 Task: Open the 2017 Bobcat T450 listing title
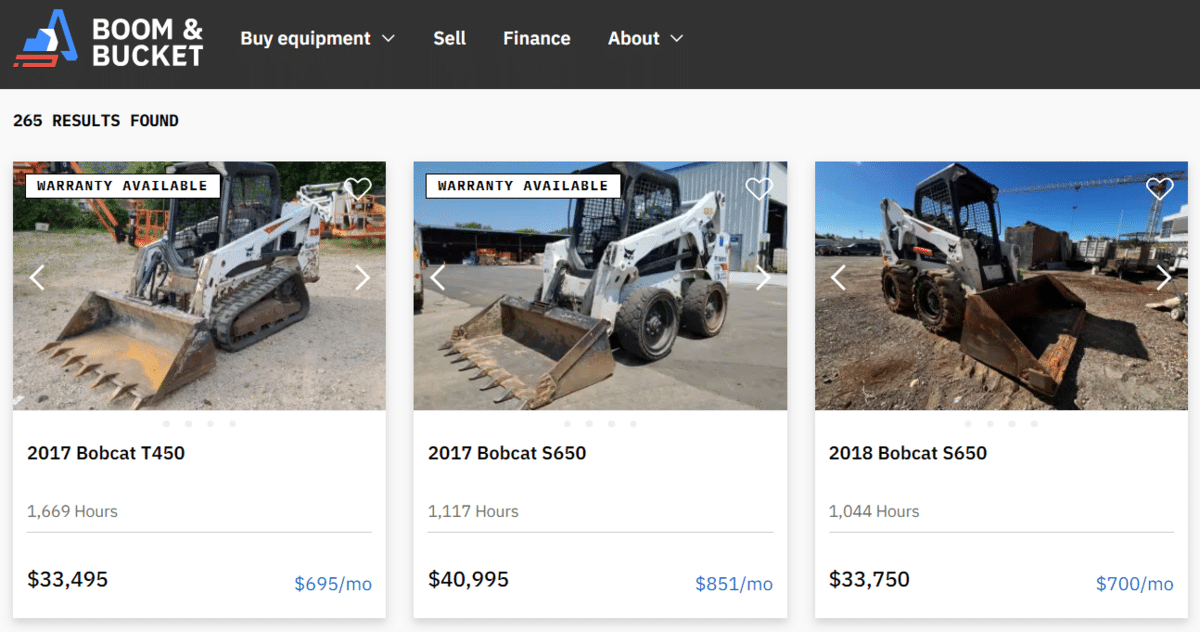106,453
